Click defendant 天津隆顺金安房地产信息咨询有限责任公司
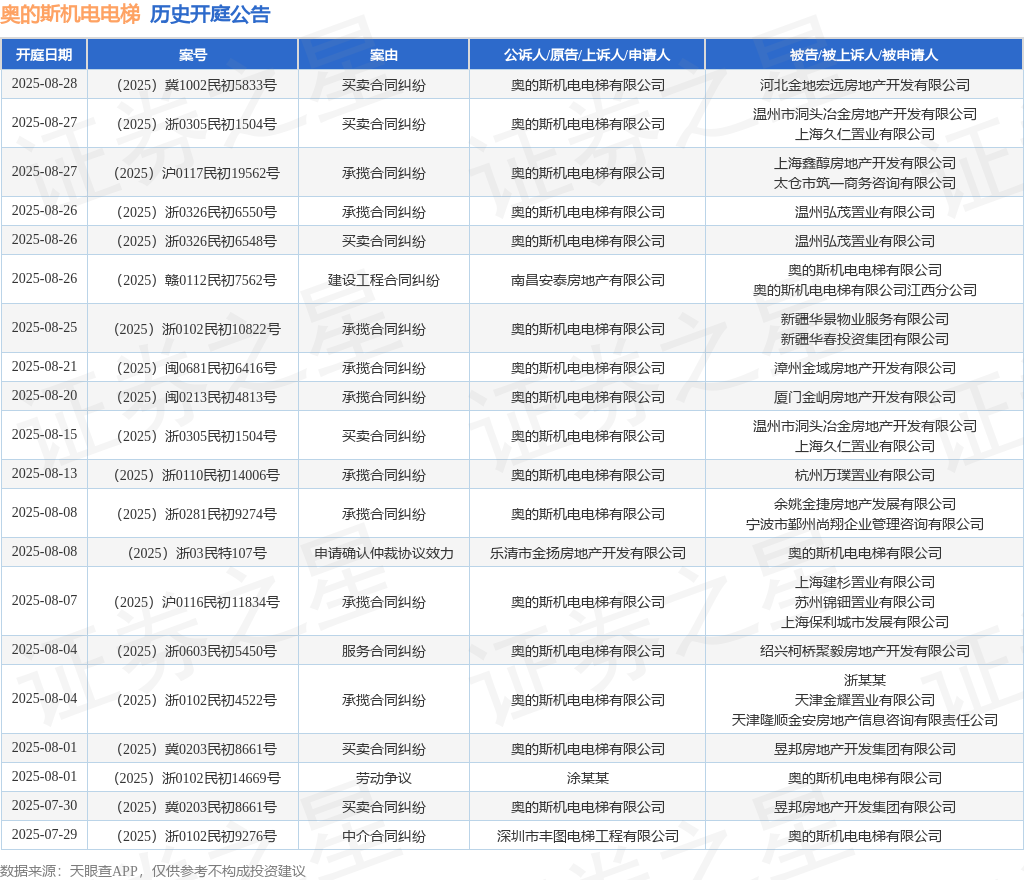 pyautogui.click(x=865, y=719)
